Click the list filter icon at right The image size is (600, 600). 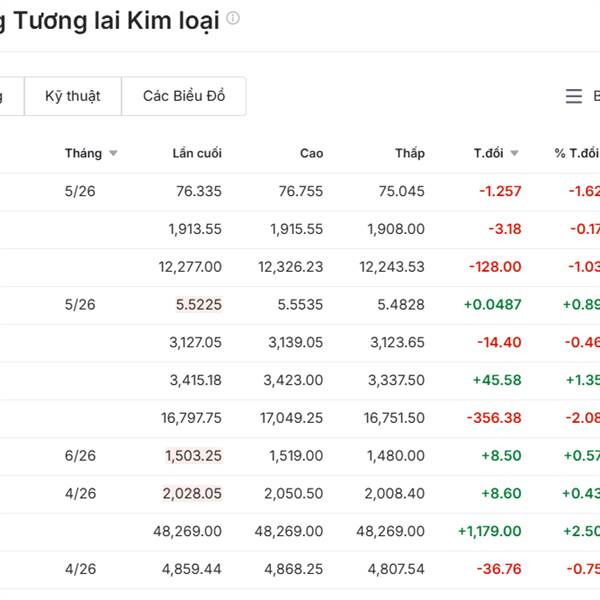[x=574, y=96]
